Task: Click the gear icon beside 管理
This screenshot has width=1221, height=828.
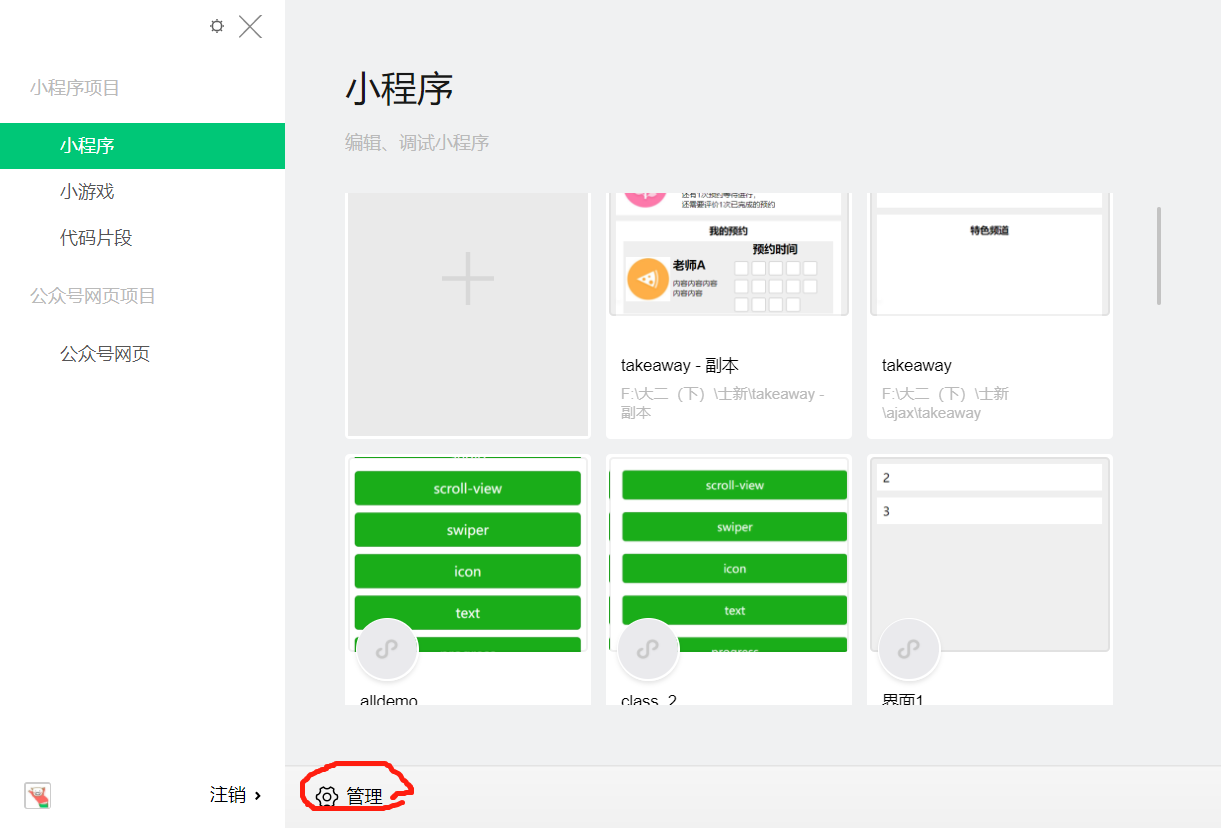Action: point(327,796)
